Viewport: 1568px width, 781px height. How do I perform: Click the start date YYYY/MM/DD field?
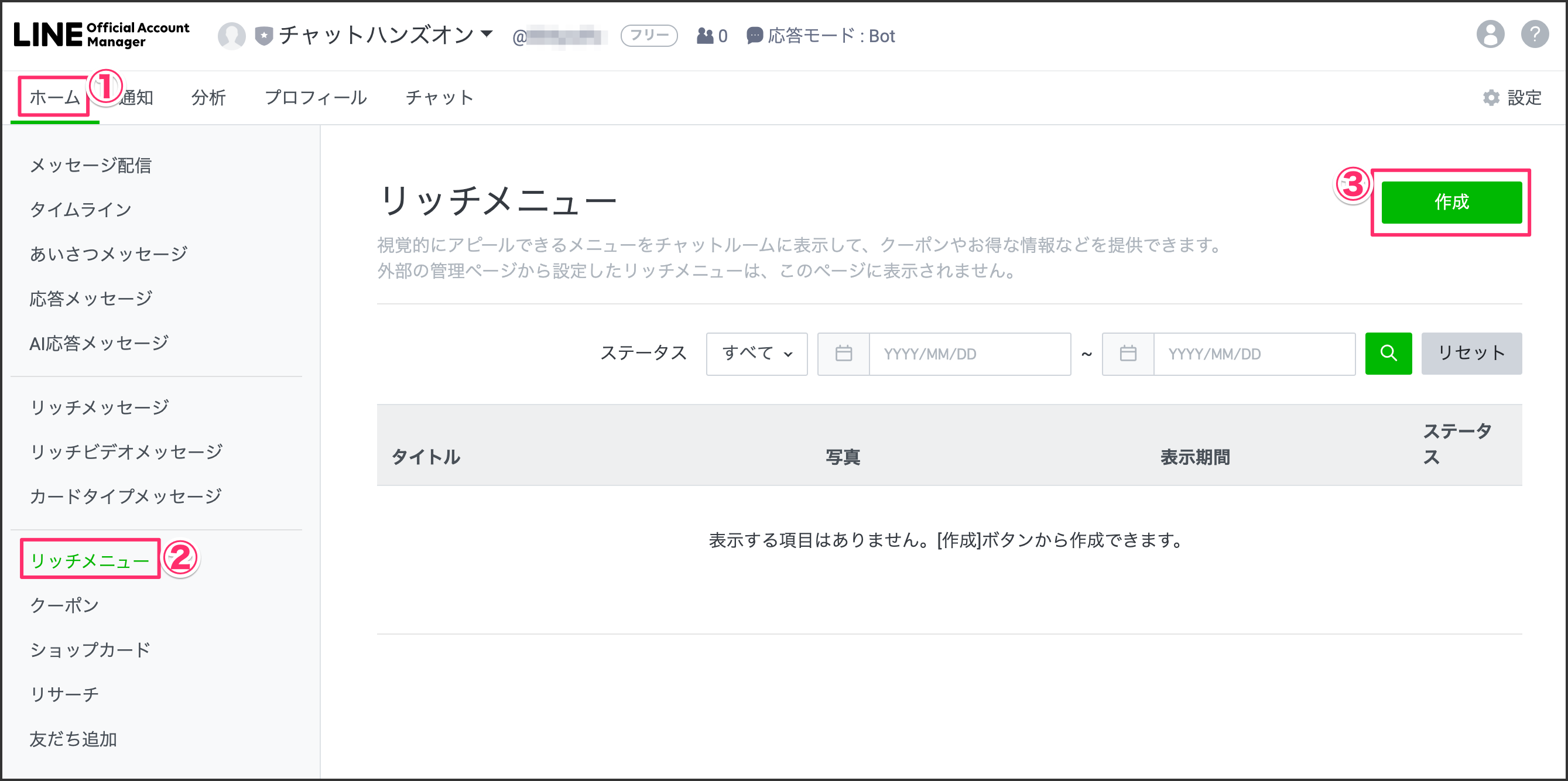point(969,354)
